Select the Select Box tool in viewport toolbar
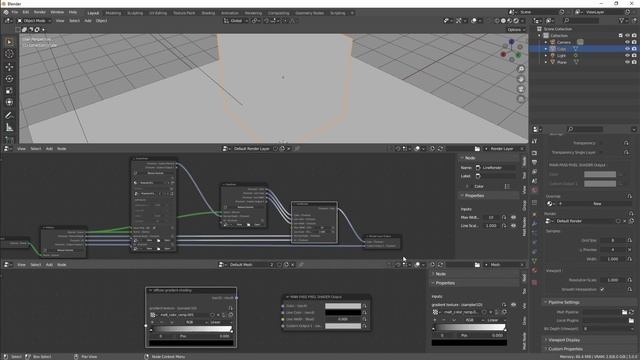This screenshot has height=360, width=640. tap(9, 42)
